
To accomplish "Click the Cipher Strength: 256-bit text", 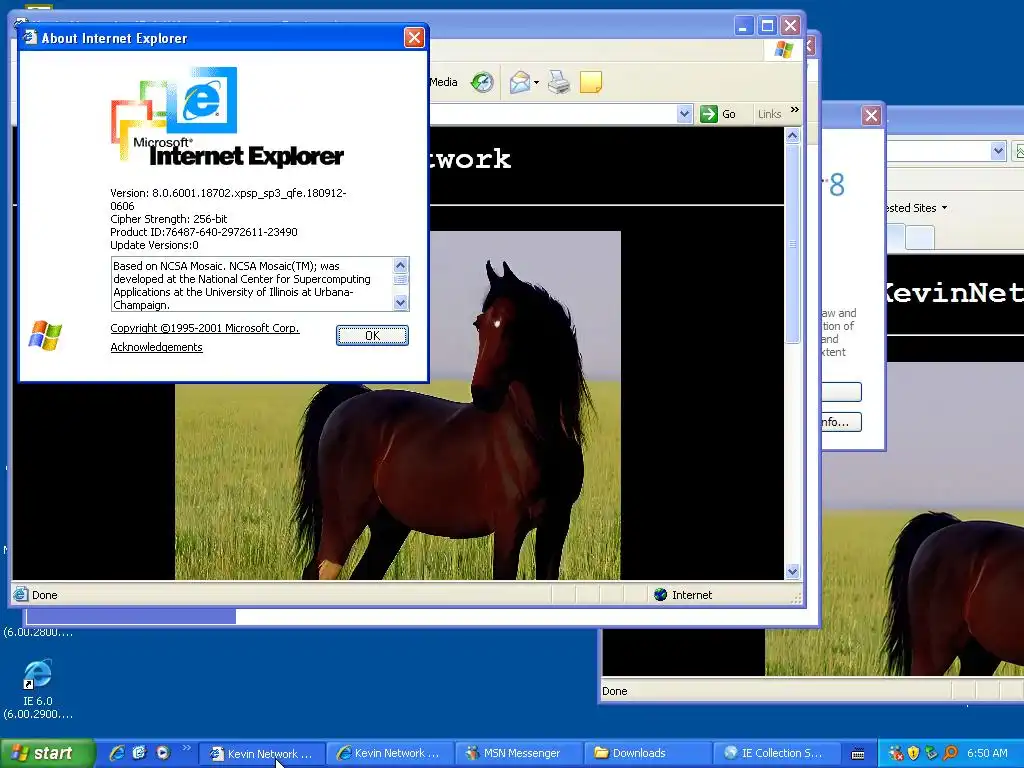I will coord(168,219).
